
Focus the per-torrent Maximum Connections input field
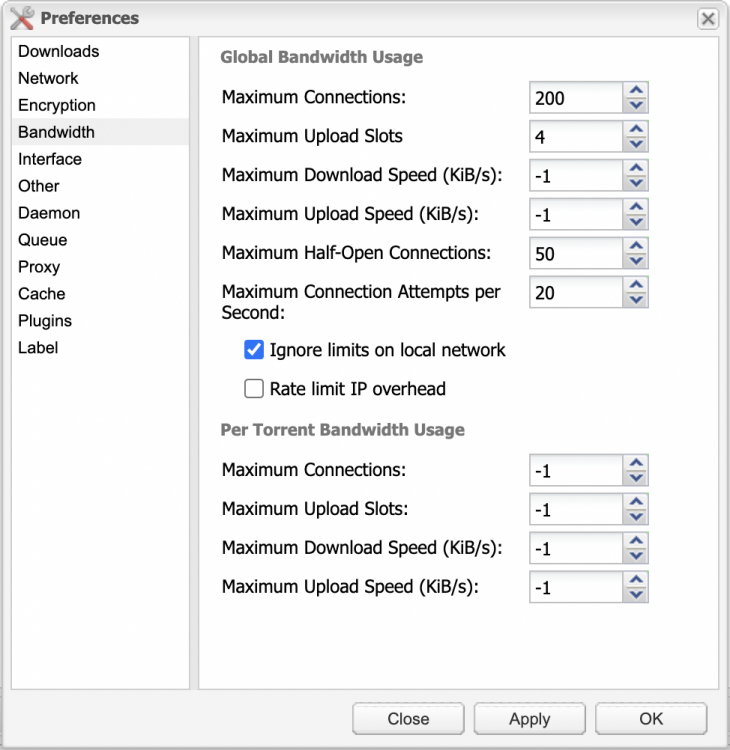[576, 470]
